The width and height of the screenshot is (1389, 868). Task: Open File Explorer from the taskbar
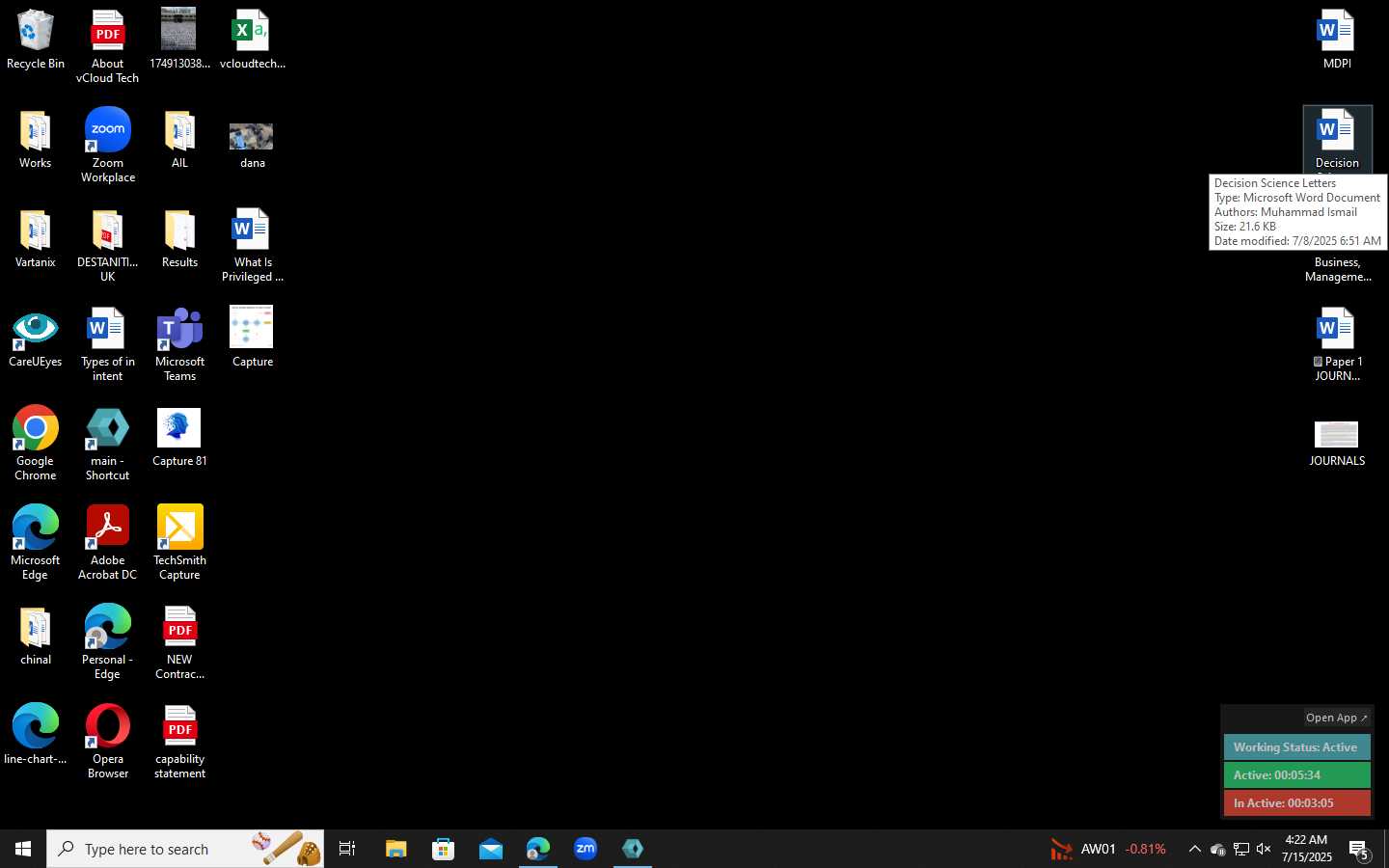coord(395,849)
